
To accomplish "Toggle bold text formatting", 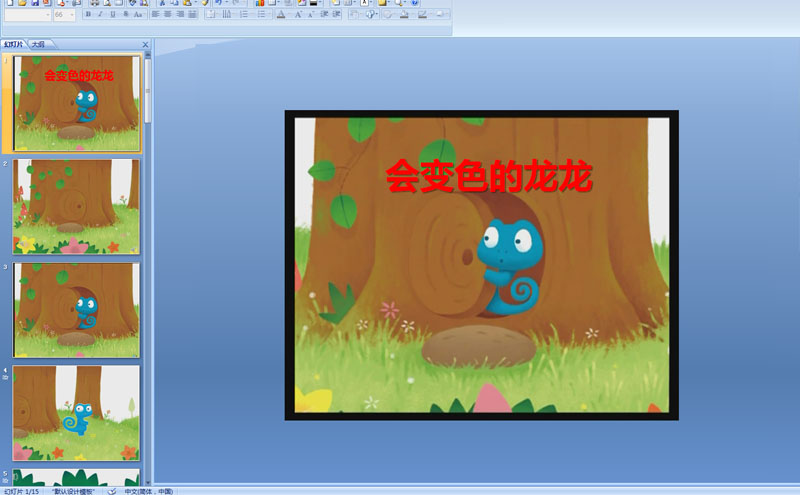I will pyautogui.click(x=88, y=15).
